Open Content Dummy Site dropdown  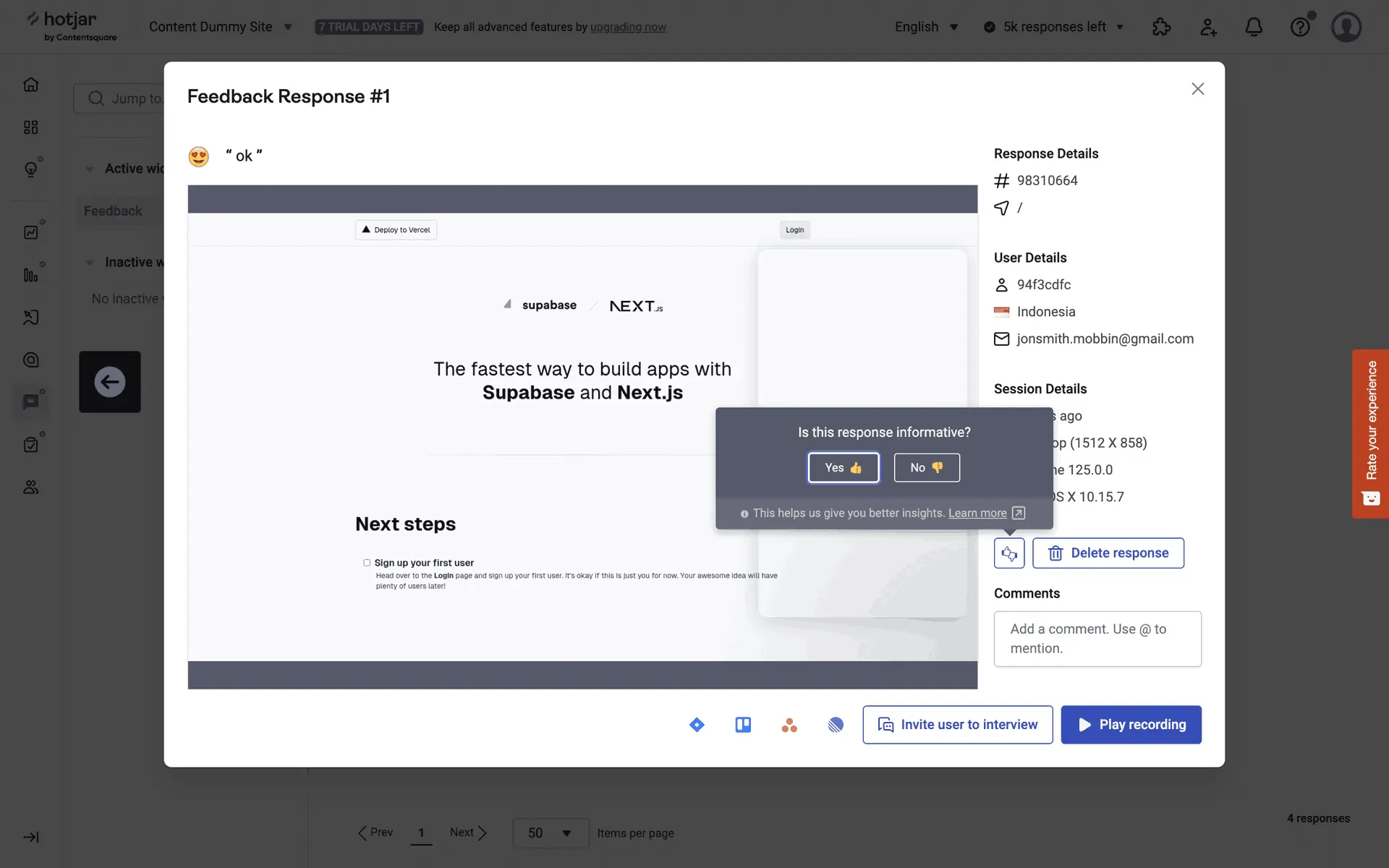(220, 27)
